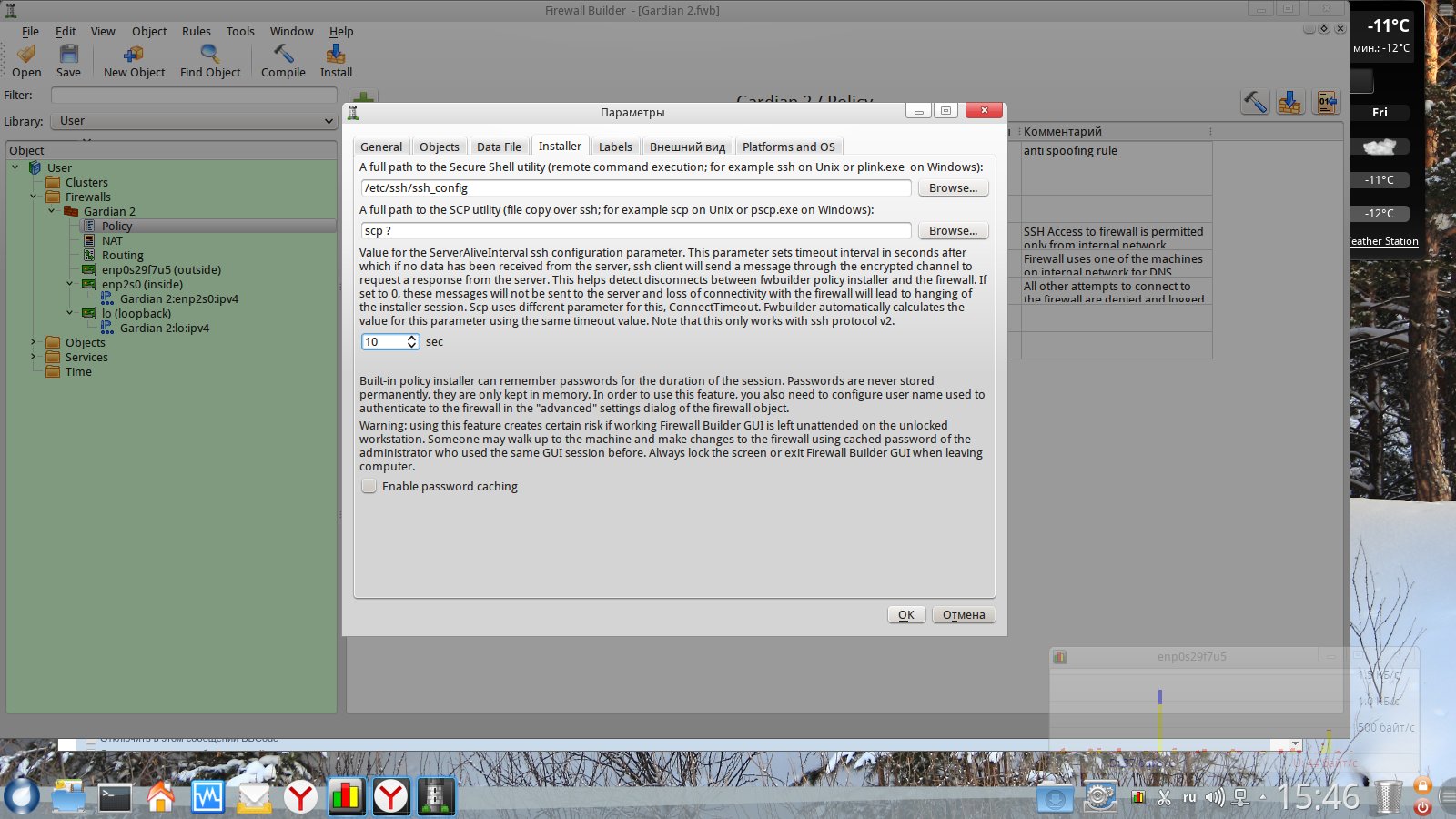Viewport: 1456px width, 819px height.
Task: Open the terminal from the taskbar
Action: pyautogui.click(x=116, y=797)
